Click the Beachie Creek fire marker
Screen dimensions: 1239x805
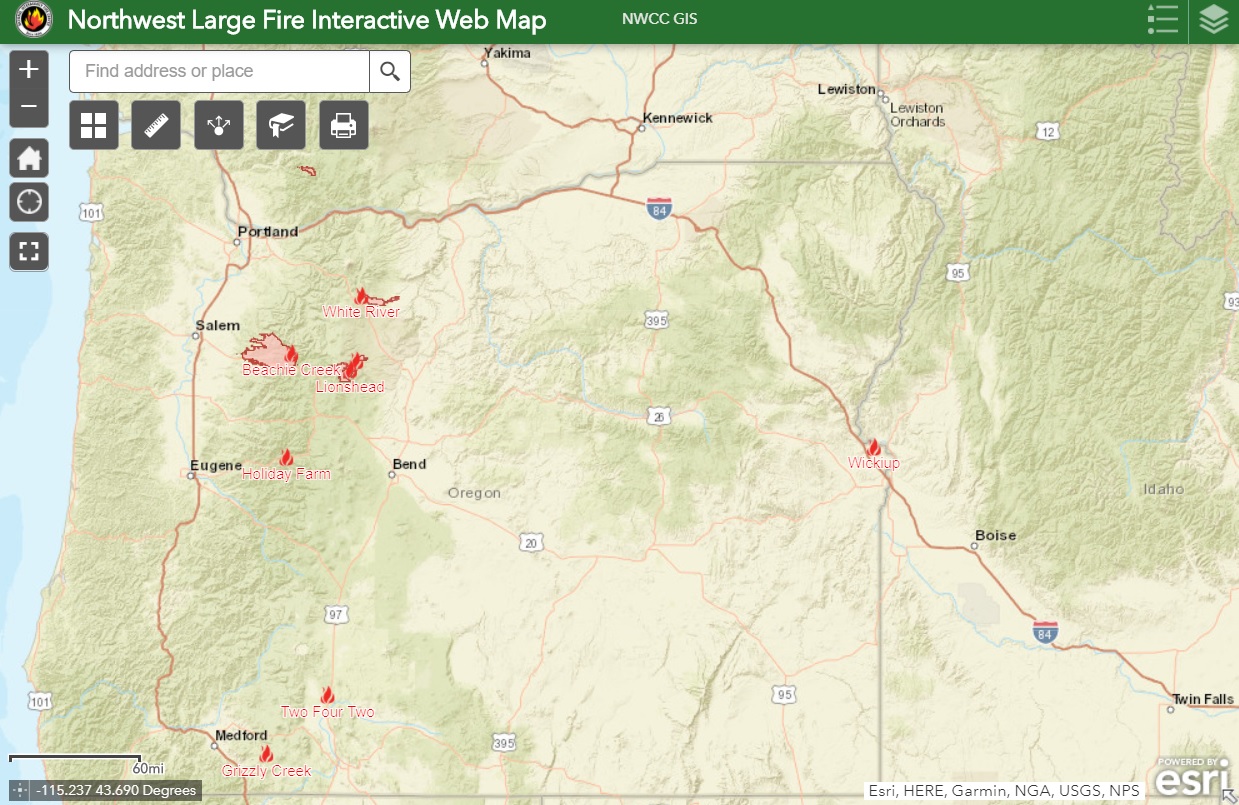[291, 355]
